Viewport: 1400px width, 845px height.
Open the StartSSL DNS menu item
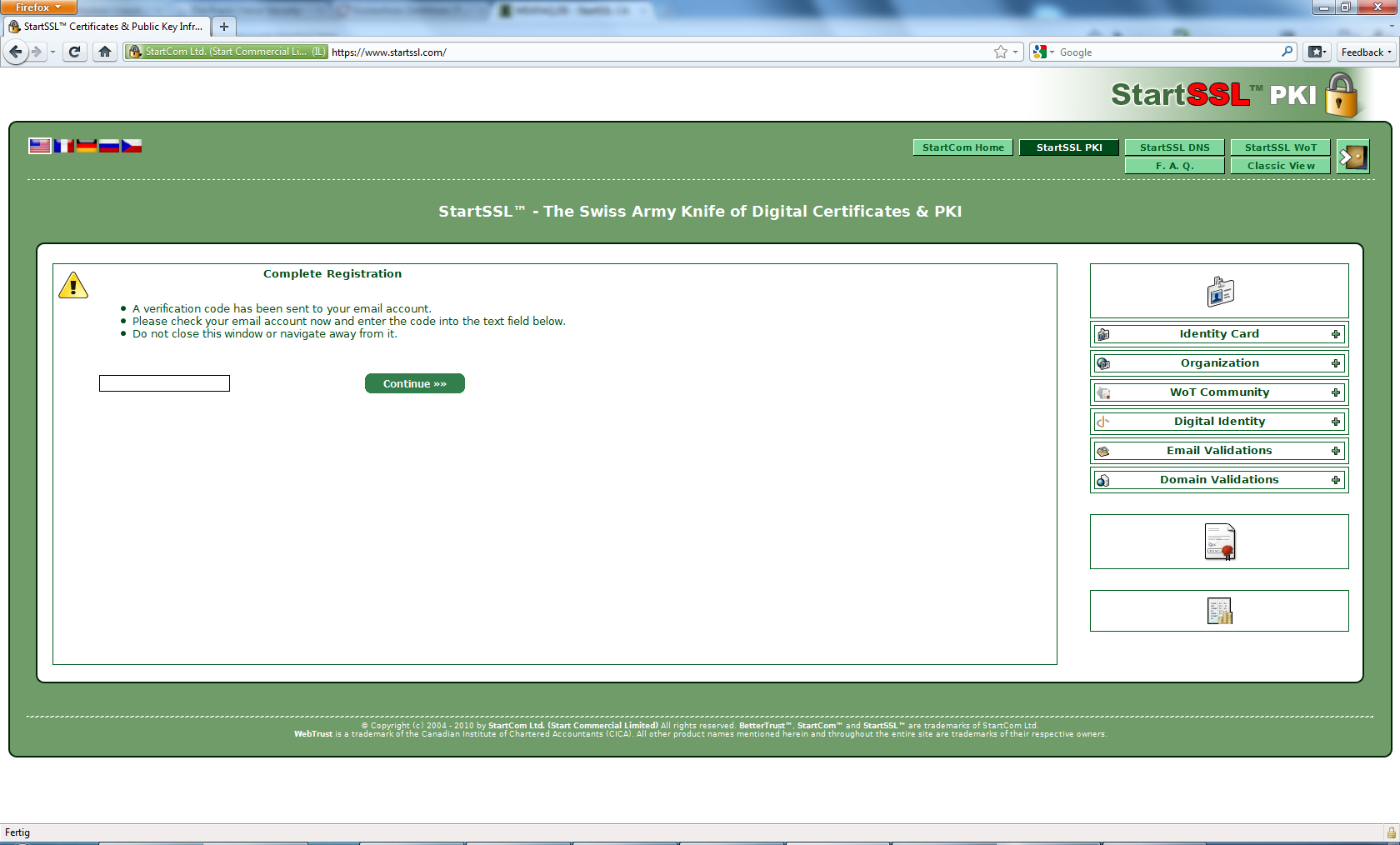tap(1175, 147)
